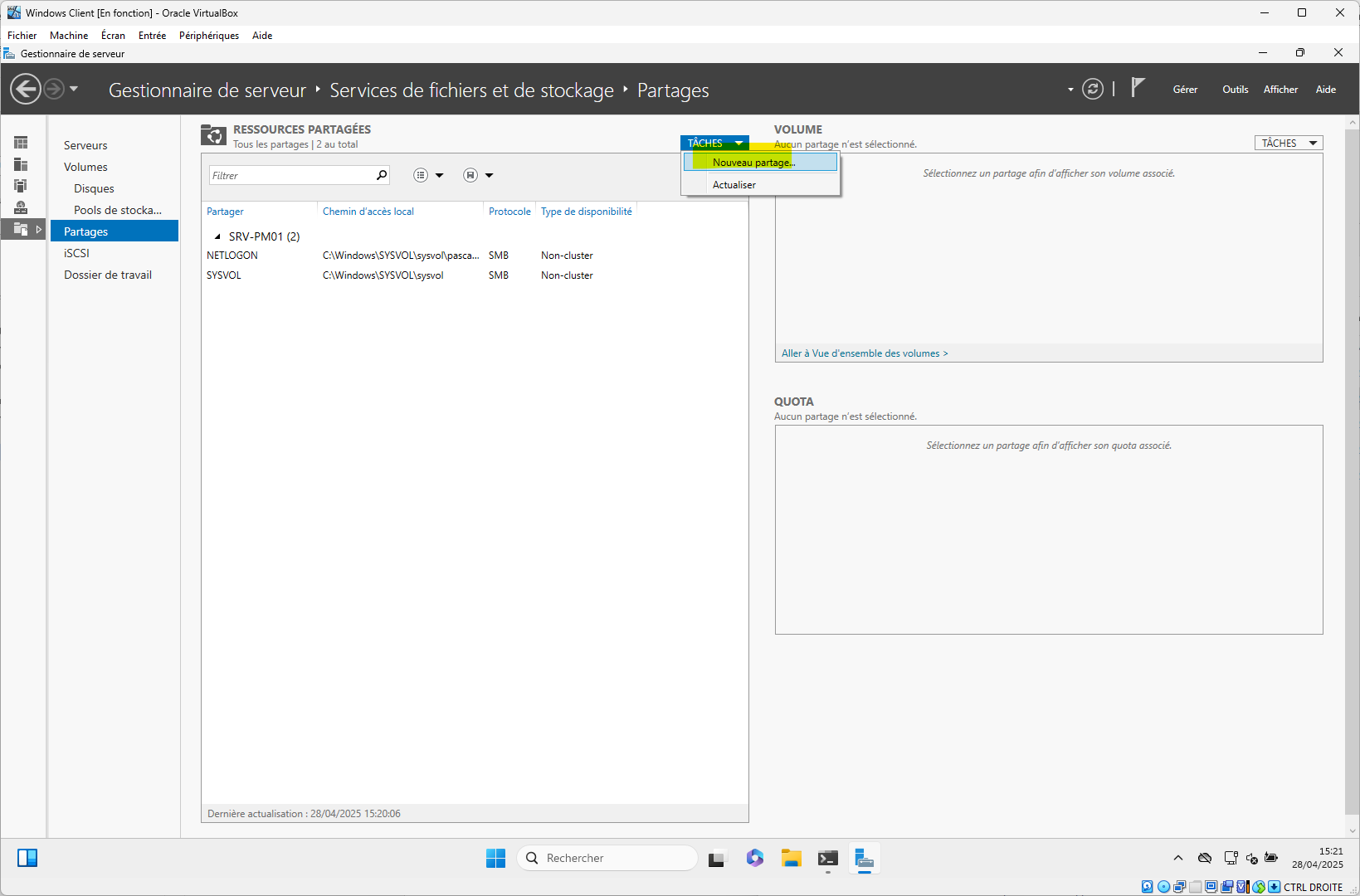Open the TÂCHES dropdown in Volume section
Screen dimensions: 1360x896
point(1289,143)
